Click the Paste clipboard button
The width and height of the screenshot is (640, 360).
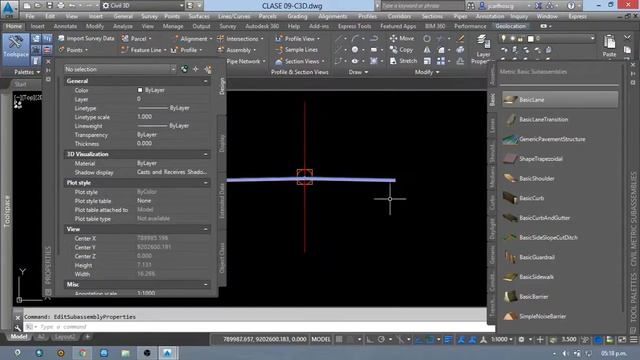[609, 46]
